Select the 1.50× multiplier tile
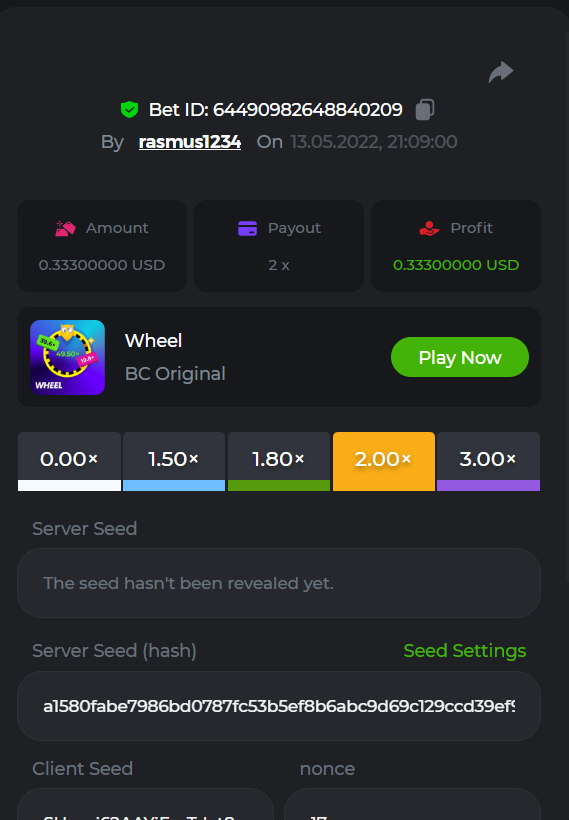This screenshot has height=820, width=569. 174,461
